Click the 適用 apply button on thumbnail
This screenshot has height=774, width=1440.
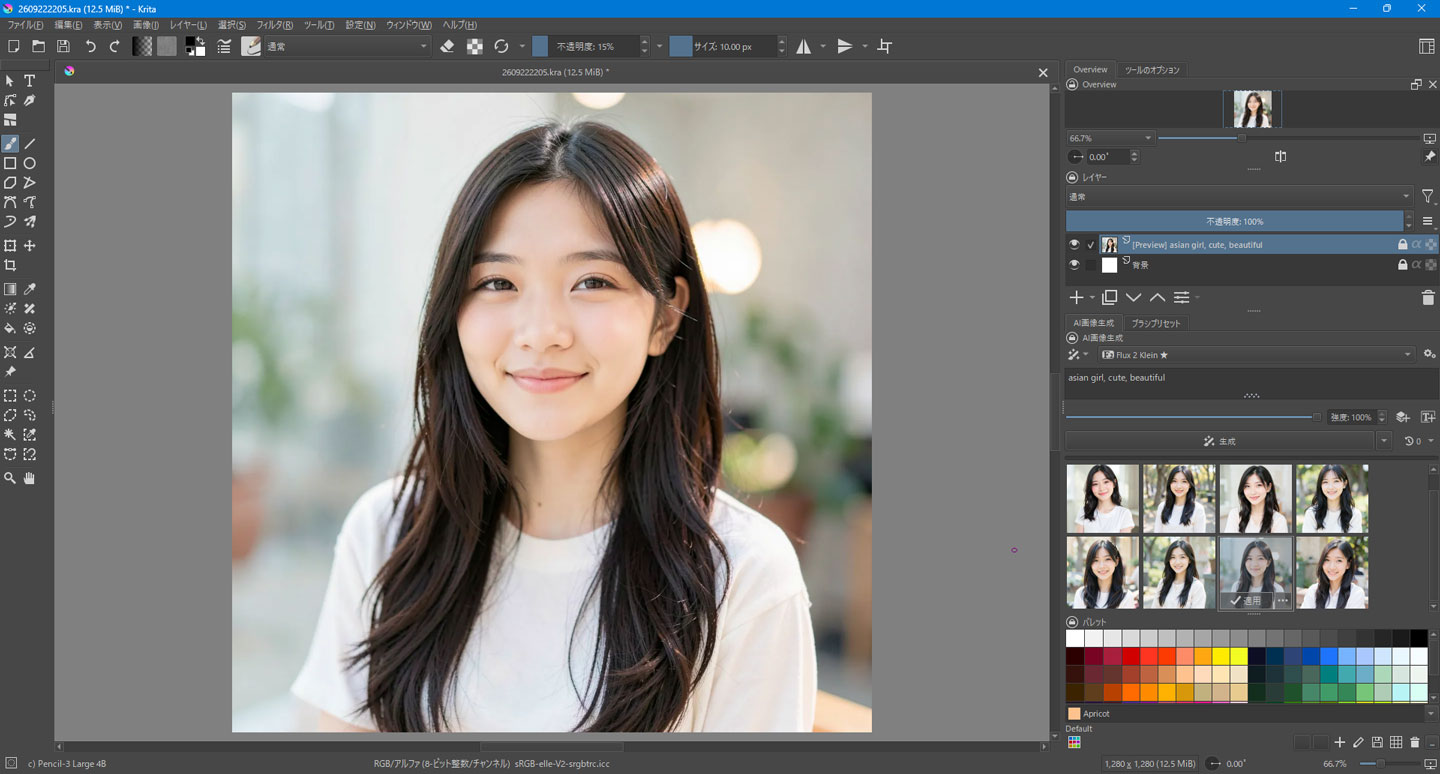(1246, 600)
